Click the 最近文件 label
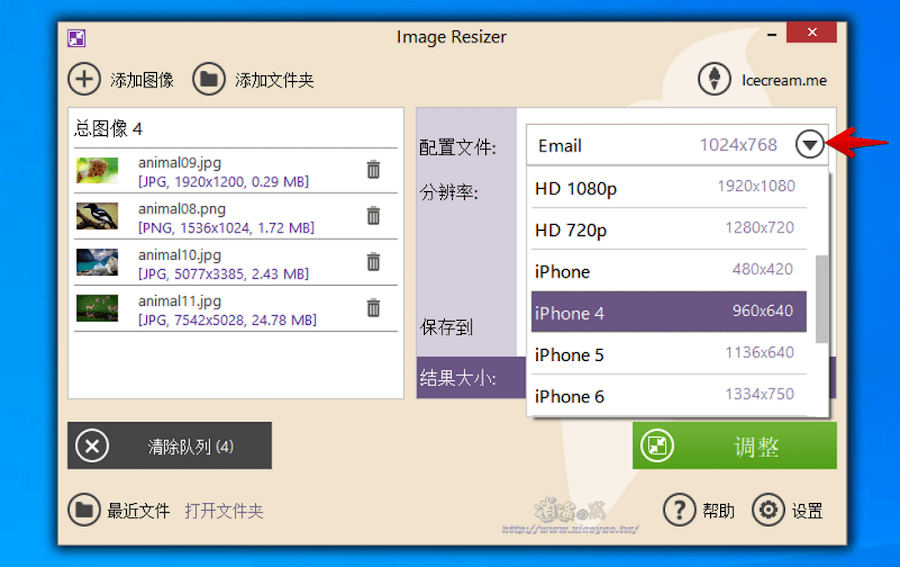 pyautogui.click(x=138, y=510)
